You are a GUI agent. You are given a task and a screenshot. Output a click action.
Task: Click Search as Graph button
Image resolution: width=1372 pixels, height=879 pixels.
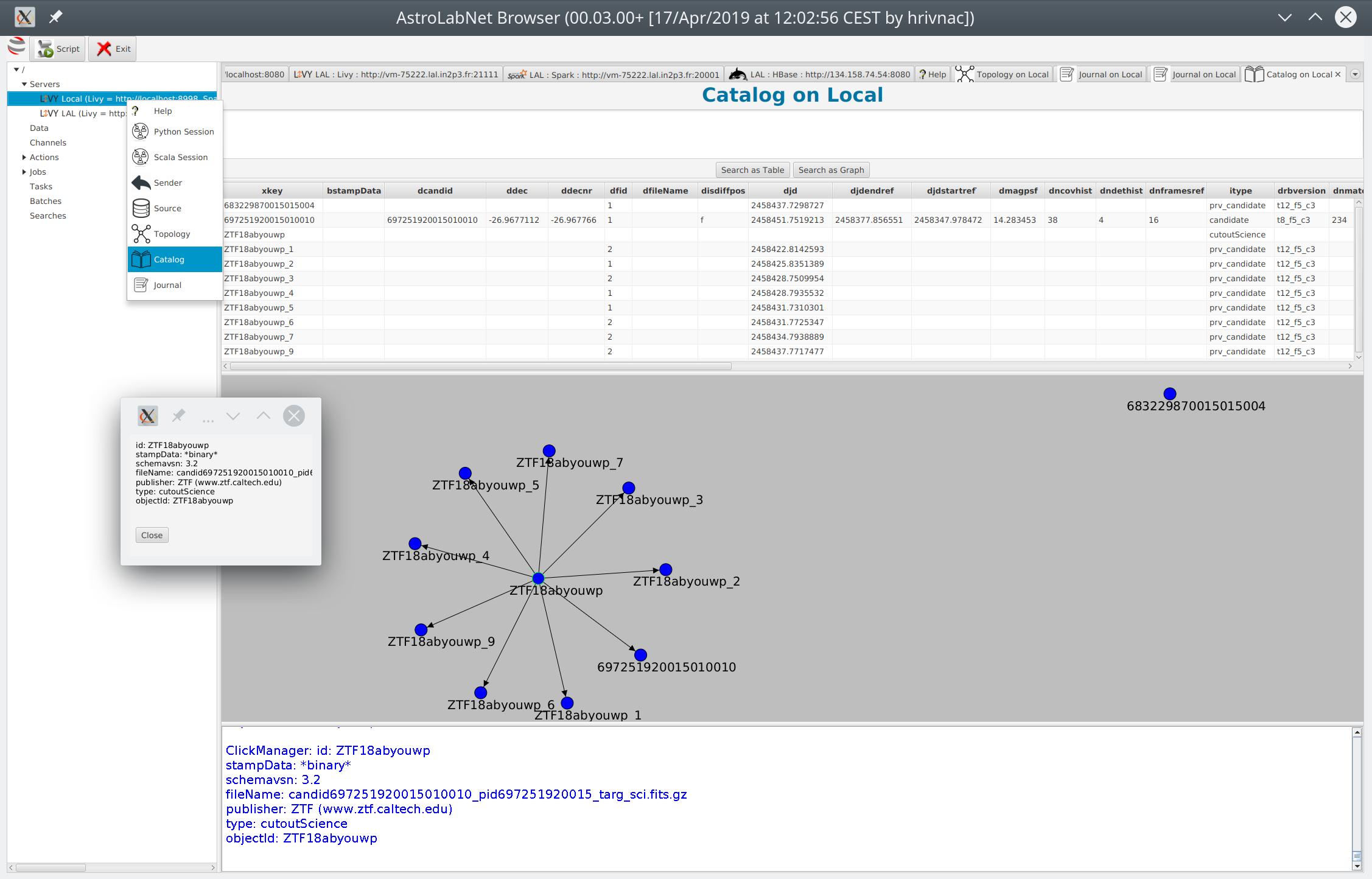click(831, 170)
